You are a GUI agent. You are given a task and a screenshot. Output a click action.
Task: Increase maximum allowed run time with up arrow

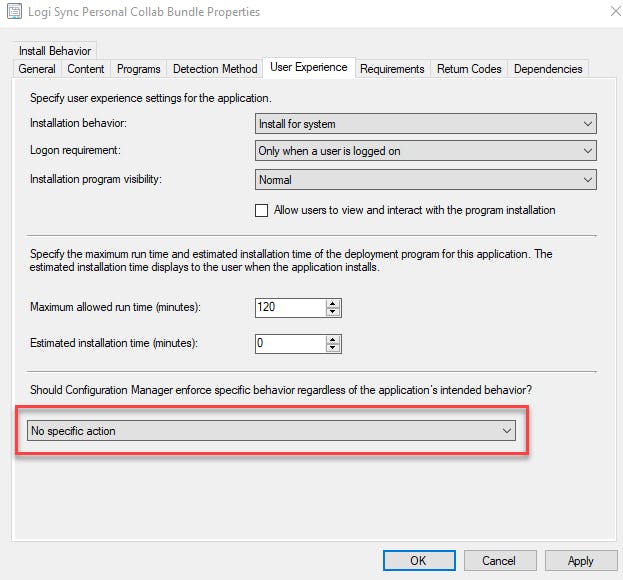coord(333,304)
